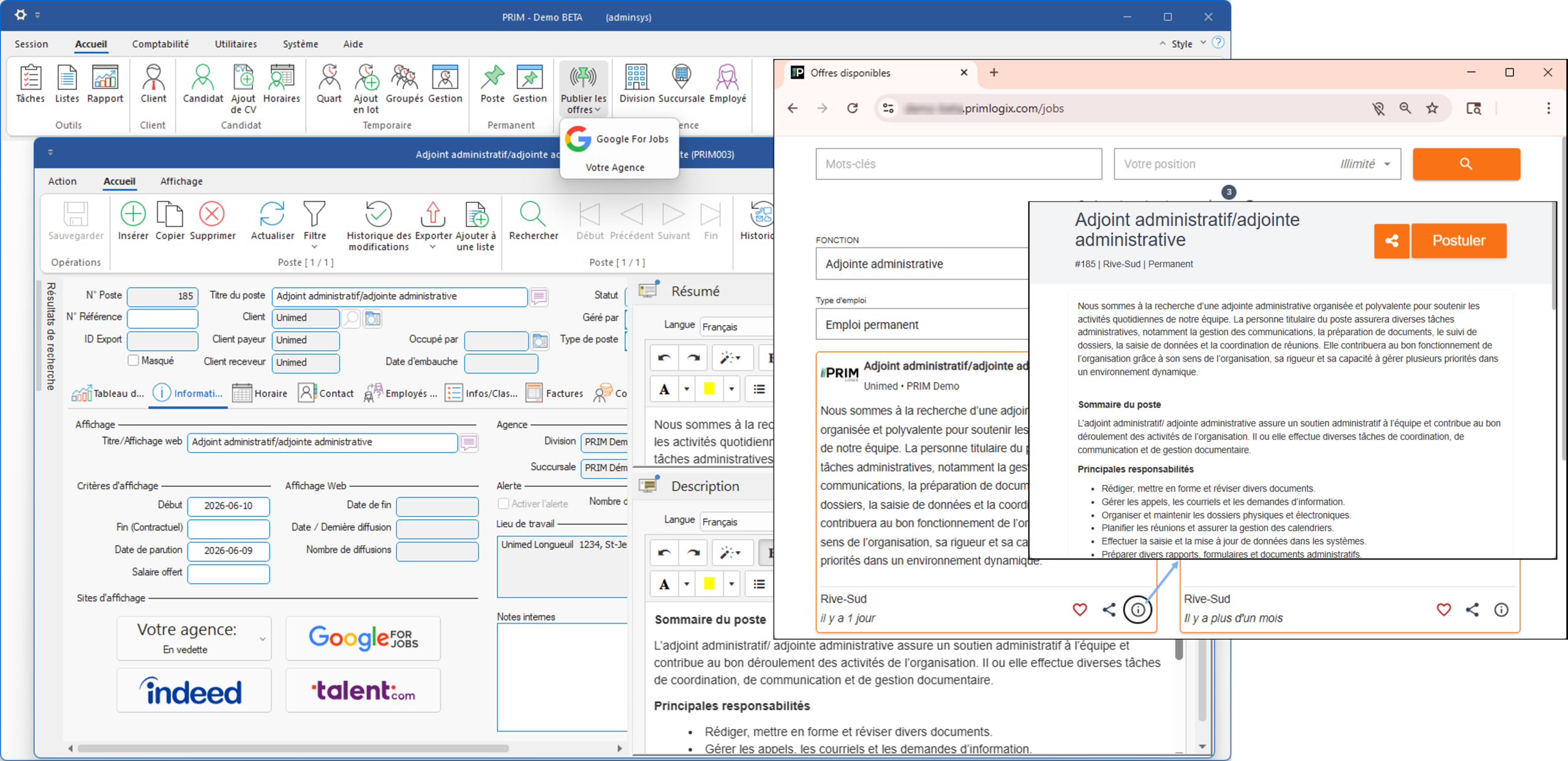Viewport: 1568px width, 761px height.
Task: Open Horaires in the Candidat group
Action: coord(282,83)
